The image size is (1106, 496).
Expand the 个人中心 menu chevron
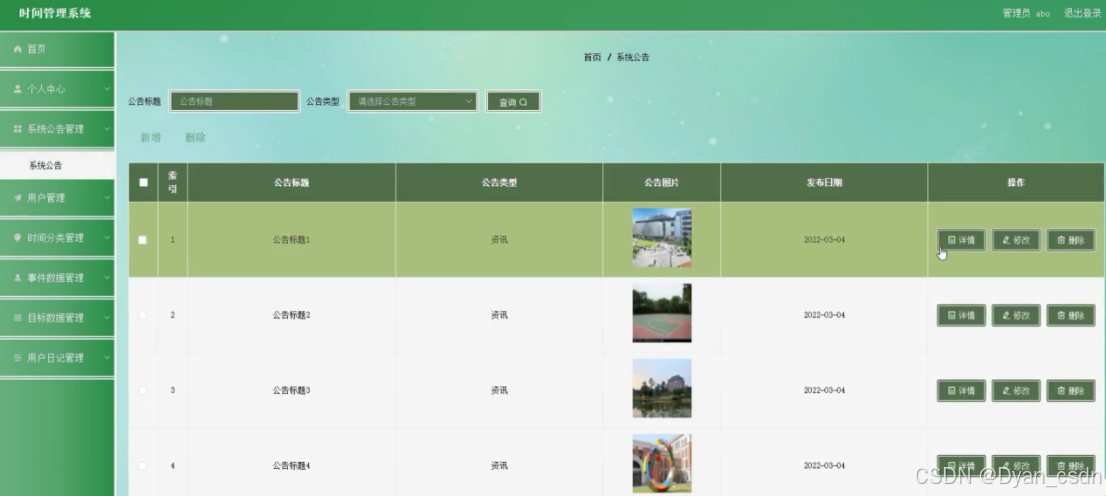[x=107, y=90]
